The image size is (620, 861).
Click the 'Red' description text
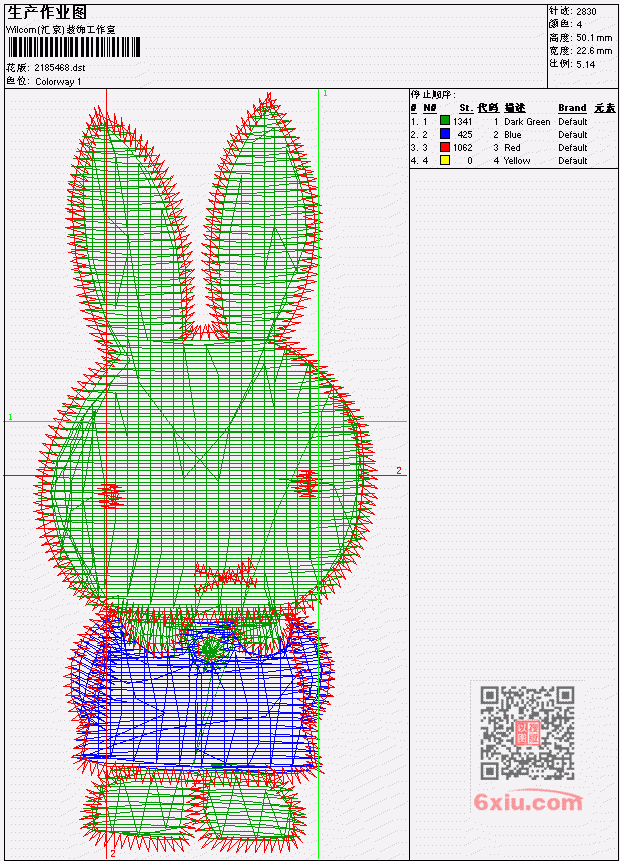click(x=512, y=148)
